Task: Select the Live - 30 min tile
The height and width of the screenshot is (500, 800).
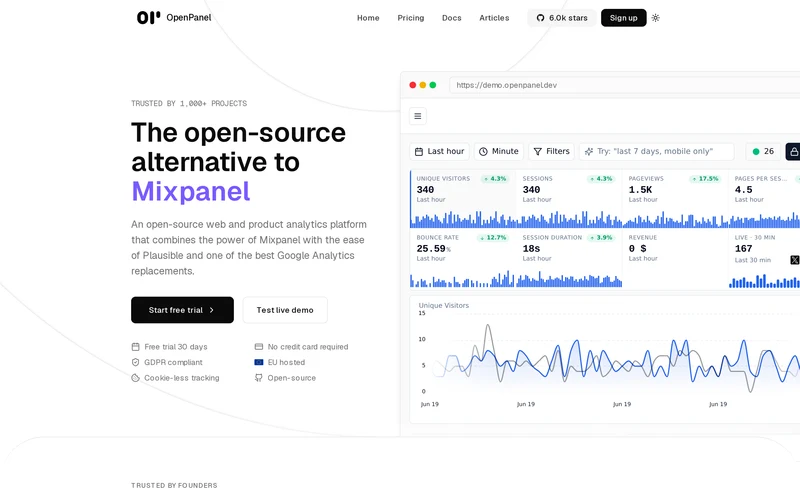Action: coord(764,259)
